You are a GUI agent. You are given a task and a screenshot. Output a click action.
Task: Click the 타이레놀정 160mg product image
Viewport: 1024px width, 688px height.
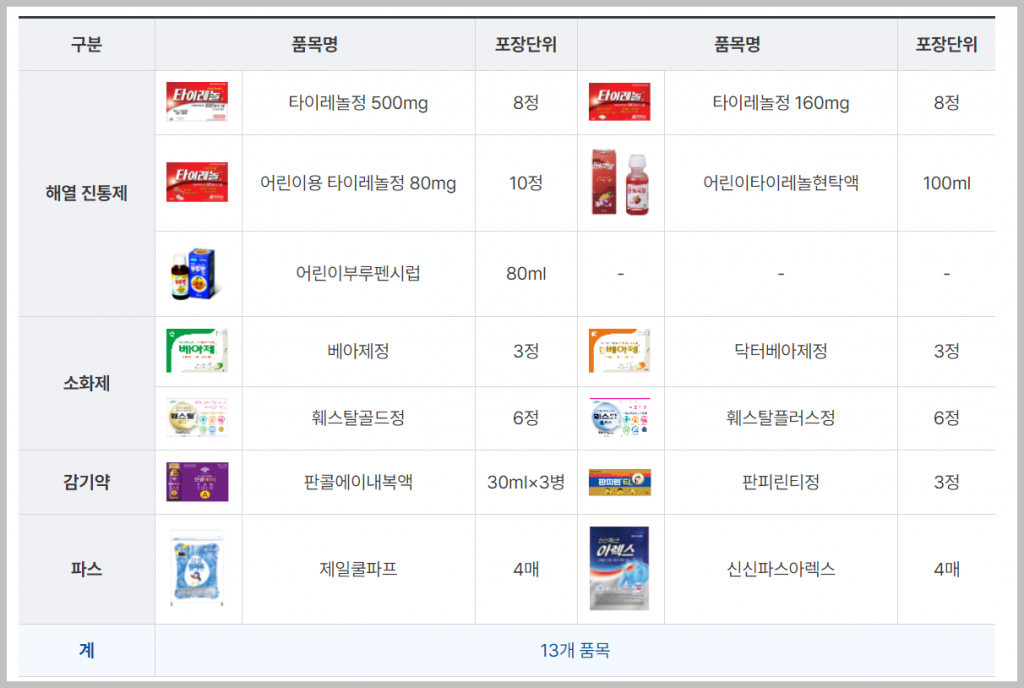tap(619, 101)
